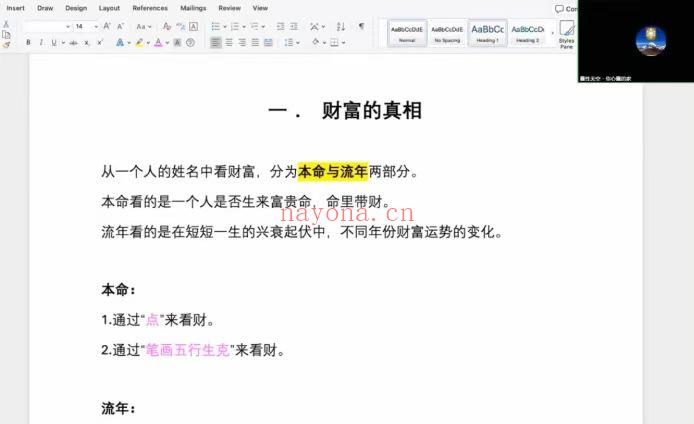Screen dimensions: 694x424
Task: Open the Mailings tab
Action: [193, 8]
